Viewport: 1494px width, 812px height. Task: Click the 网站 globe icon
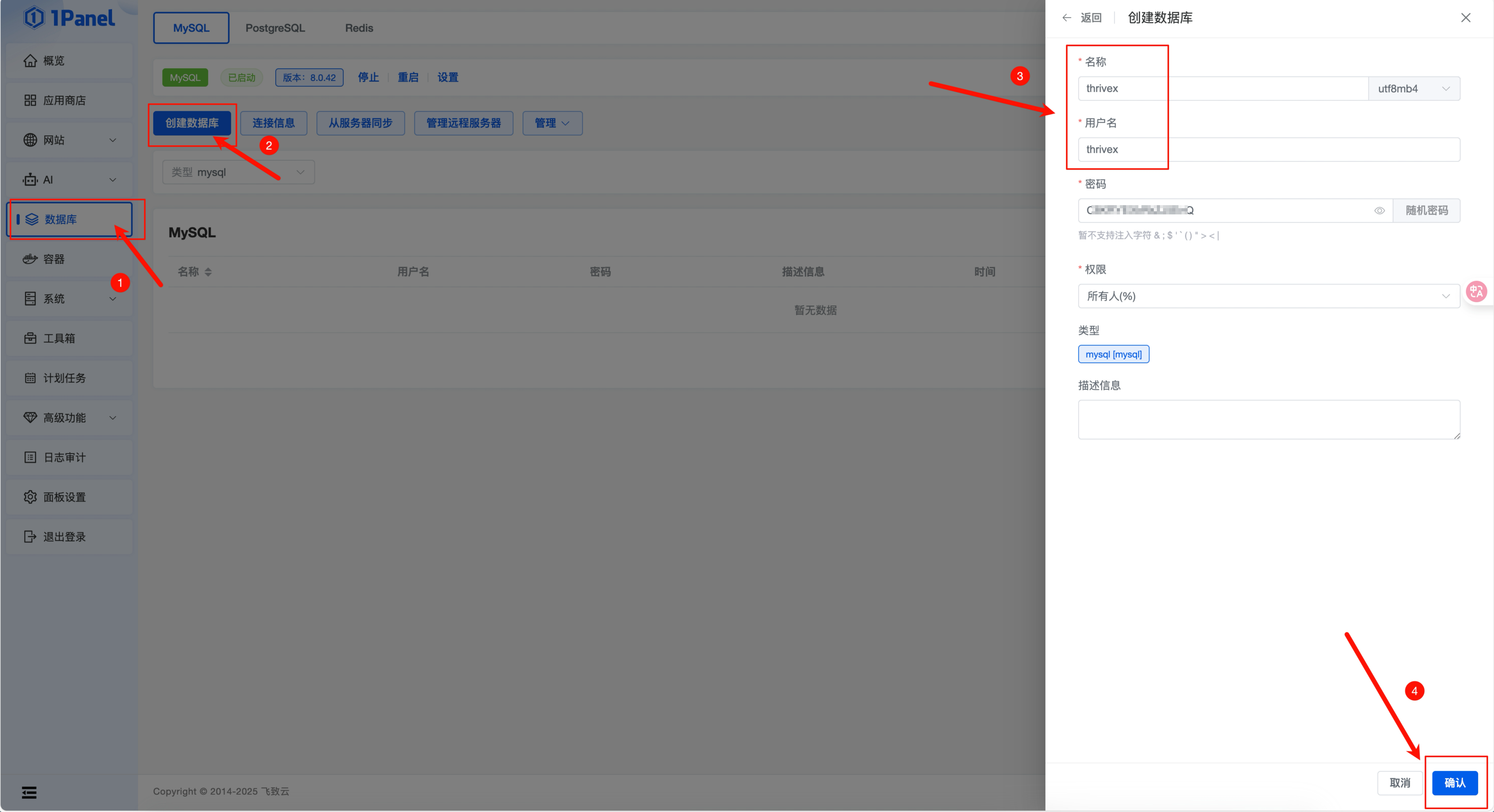[x=30, y=140]
